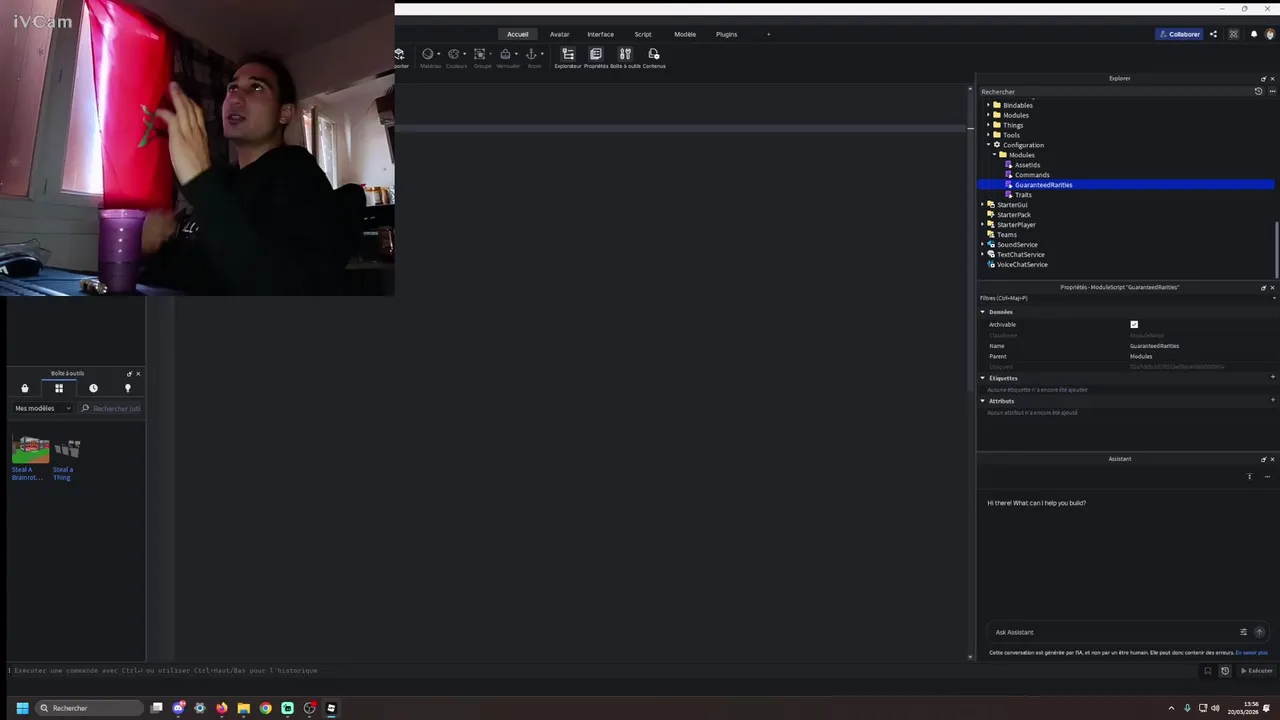
Task: Expand the Things folder
Action: click(x=989, y=125)
